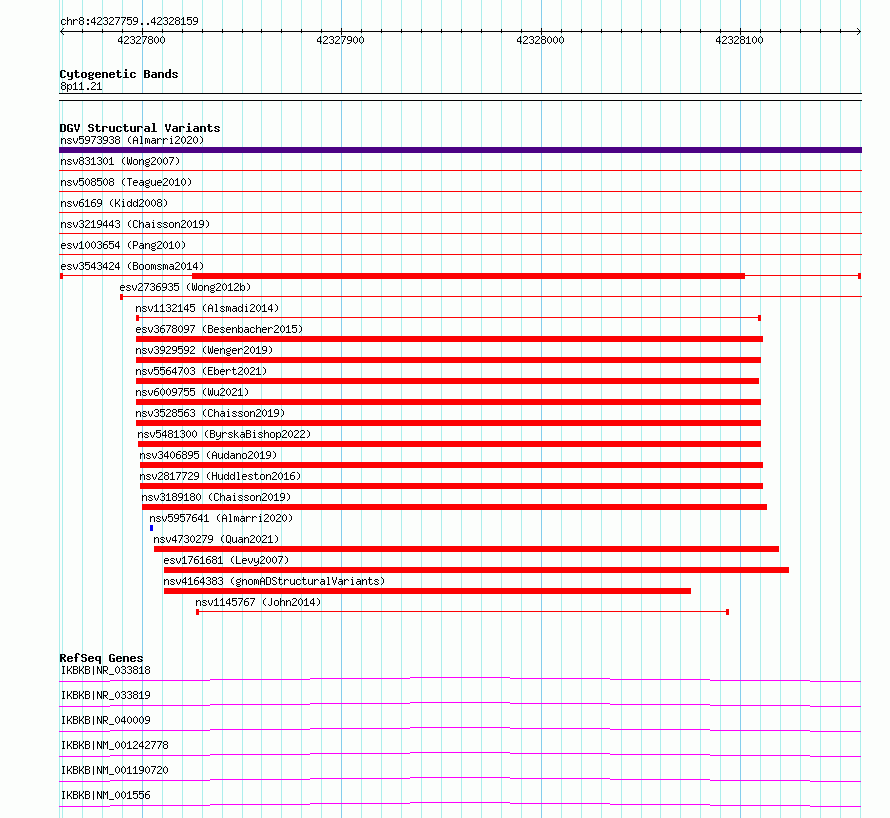Click the red bar under nsv3189180
This screenshot has width=890, height=818.
click(x=454, y=507)
